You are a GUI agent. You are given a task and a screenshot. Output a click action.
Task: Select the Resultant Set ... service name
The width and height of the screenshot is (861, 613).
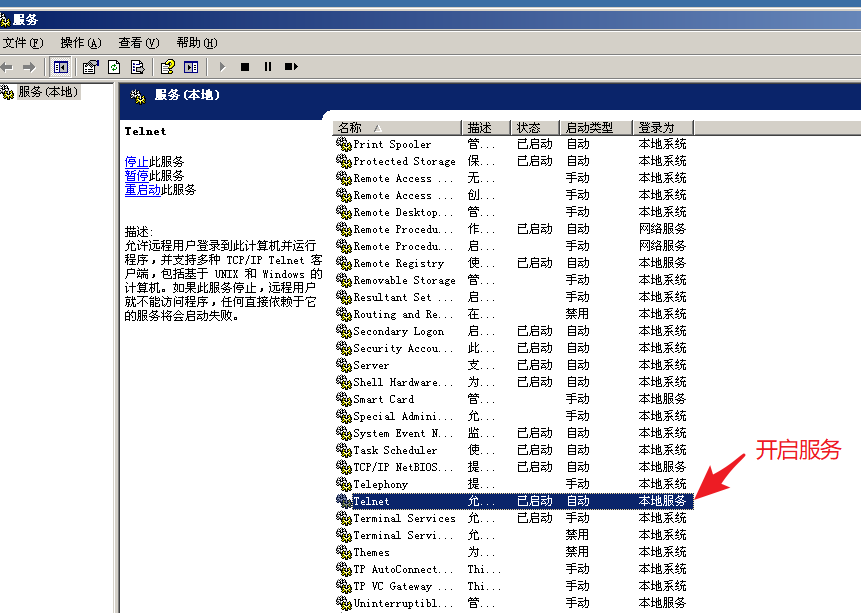coord(403,298)
